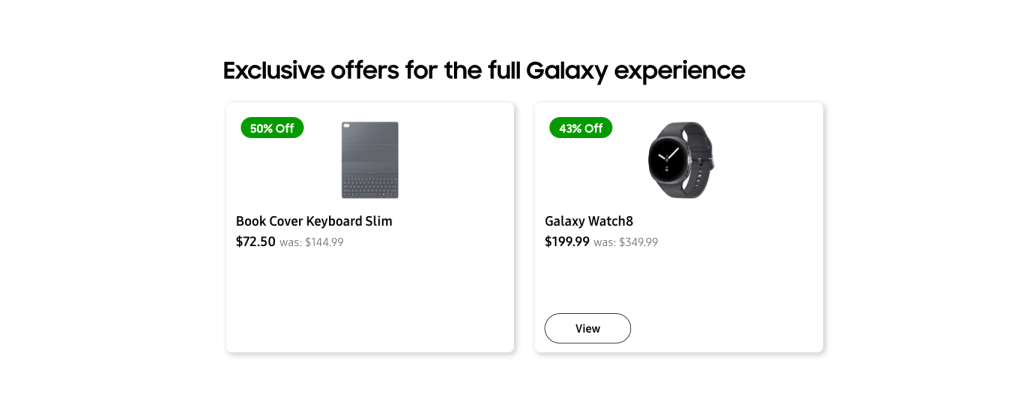Viewport: 1022px width, 401px height.
Task: Click the Exclusive offers section heading
Action: [x=484, y=71]
